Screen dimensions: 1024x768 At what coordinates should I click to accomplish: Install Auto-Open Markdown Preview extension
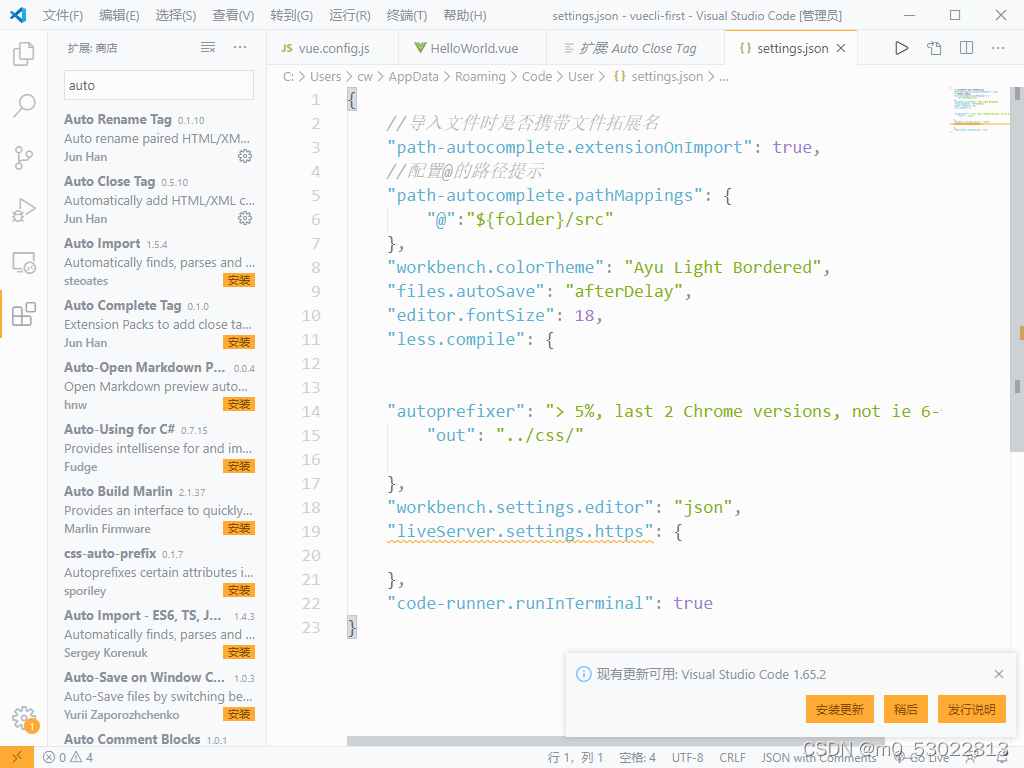[x=239, y=404]
